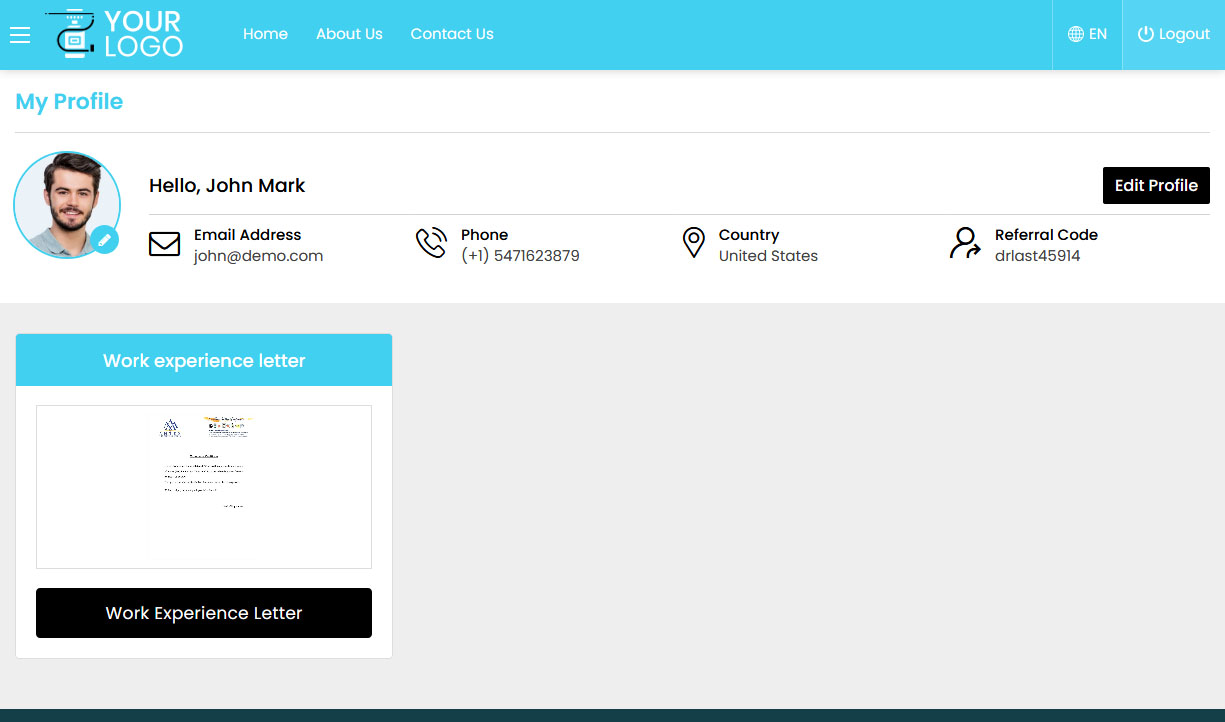
Task: Open the Home menu item
Action: [x=265, y=34]
